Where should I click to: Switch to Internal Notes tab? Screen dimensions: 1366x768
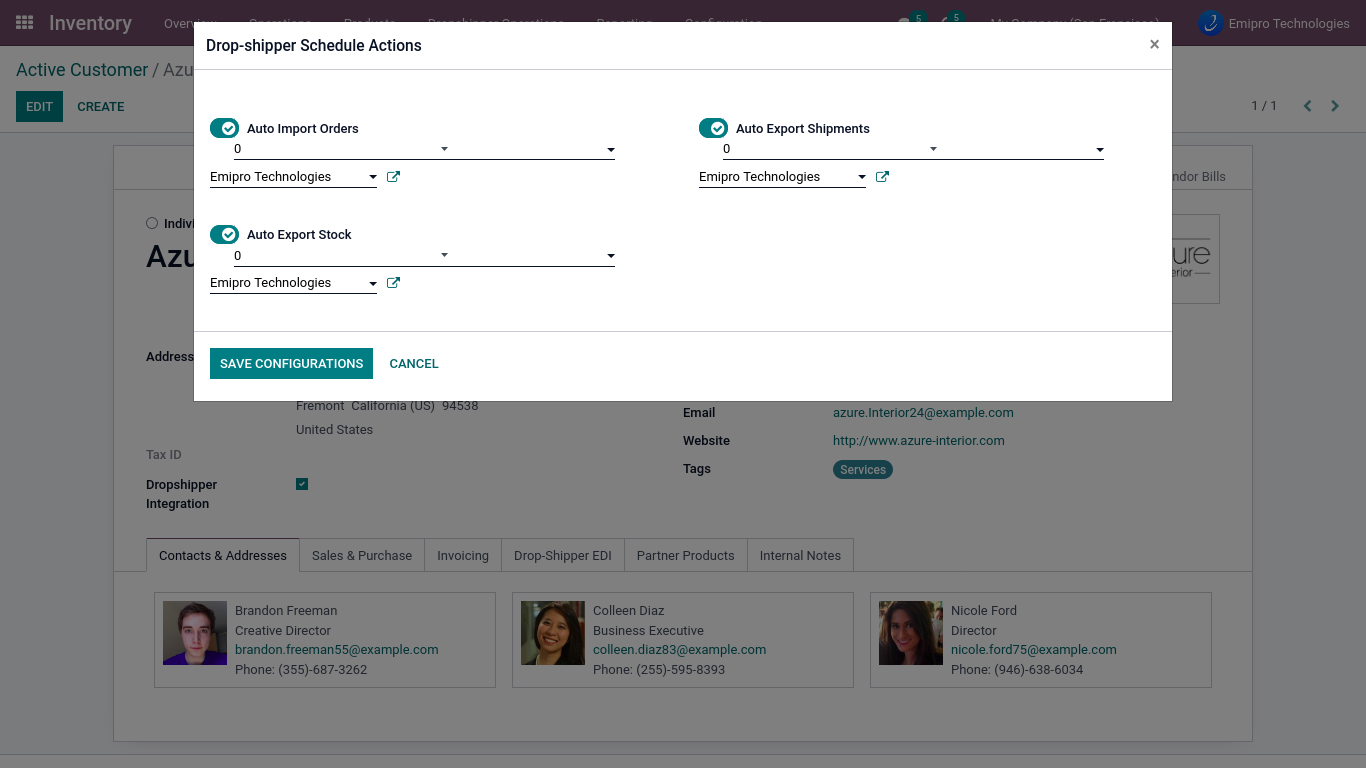[800, 555]
